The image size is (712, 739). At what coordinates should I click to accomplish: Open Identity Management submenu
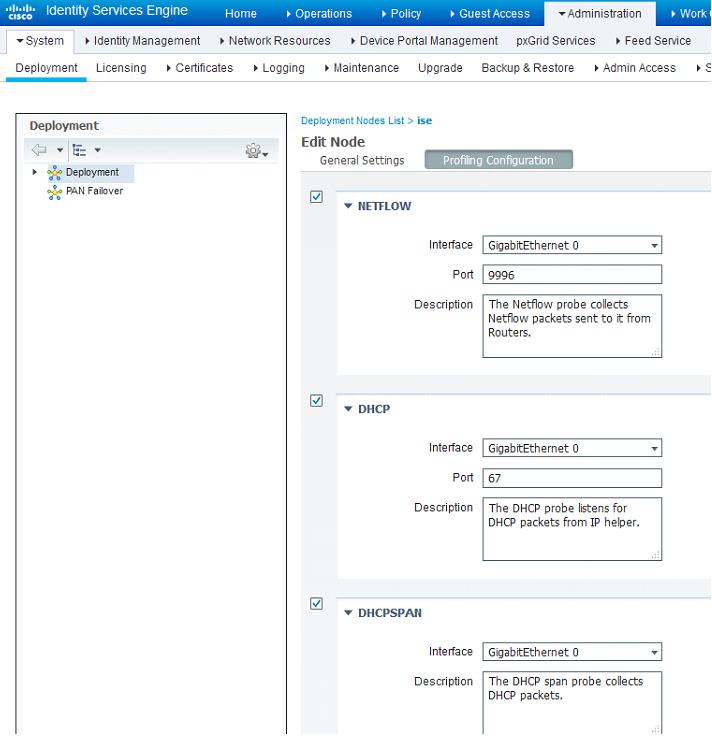(x=142, y=41)
